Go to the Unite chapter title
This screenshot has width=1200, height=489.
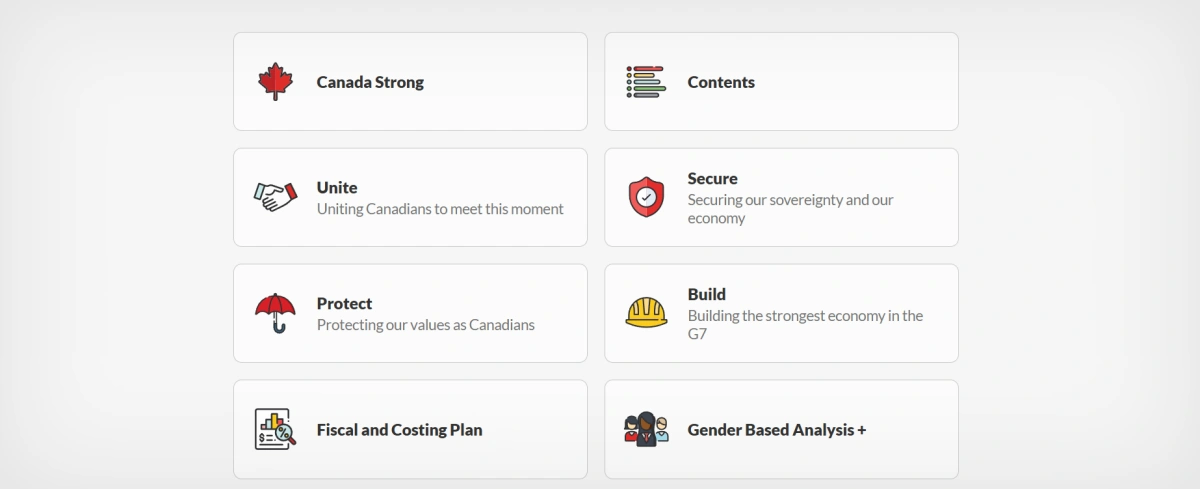point(337,187)
